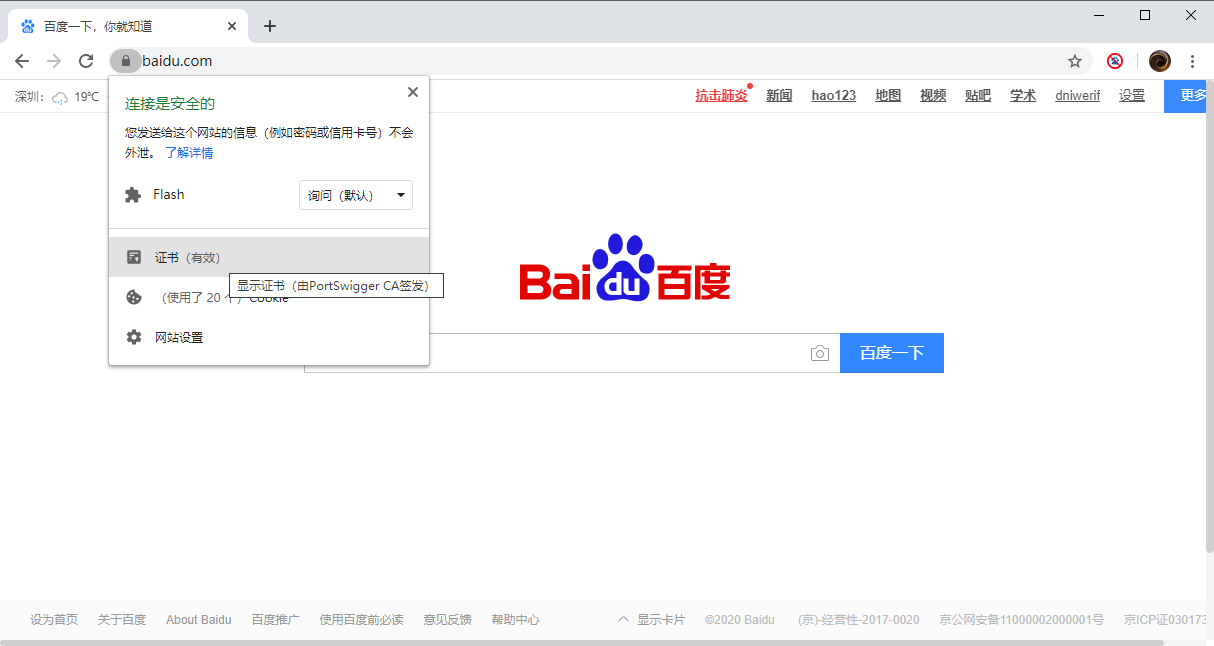Click the address bar URL baidu.com
This screenshot has width=1214, height=646.
177,61
